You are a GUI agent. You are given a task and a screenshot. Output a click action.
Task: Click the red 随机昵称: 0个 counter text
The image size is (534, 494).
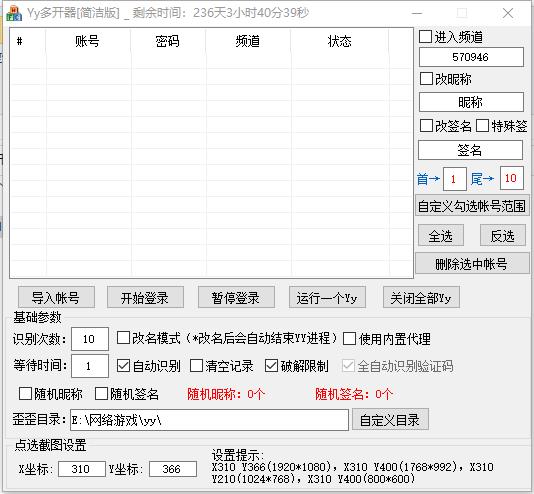226,394
